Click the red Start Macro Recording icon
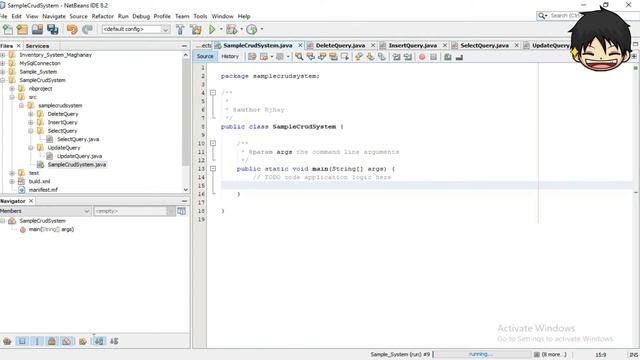 pyautogui.click(x=422, y=57)
